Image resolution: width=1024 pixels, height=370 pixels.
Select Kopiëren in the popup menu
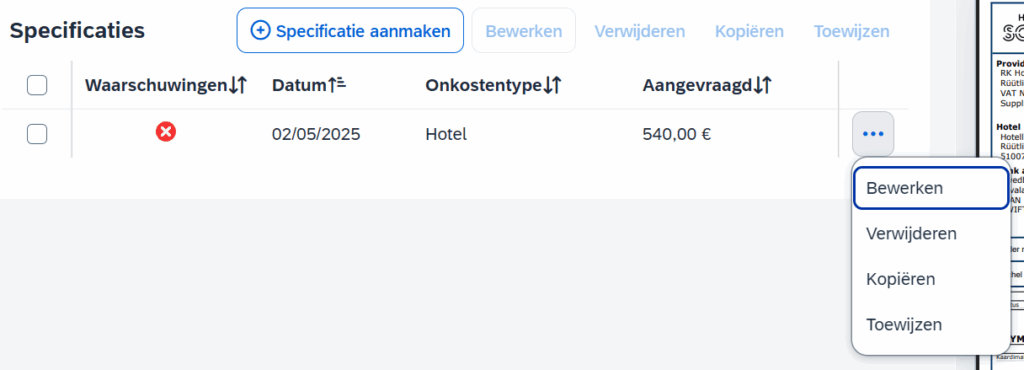coord(931,279)
